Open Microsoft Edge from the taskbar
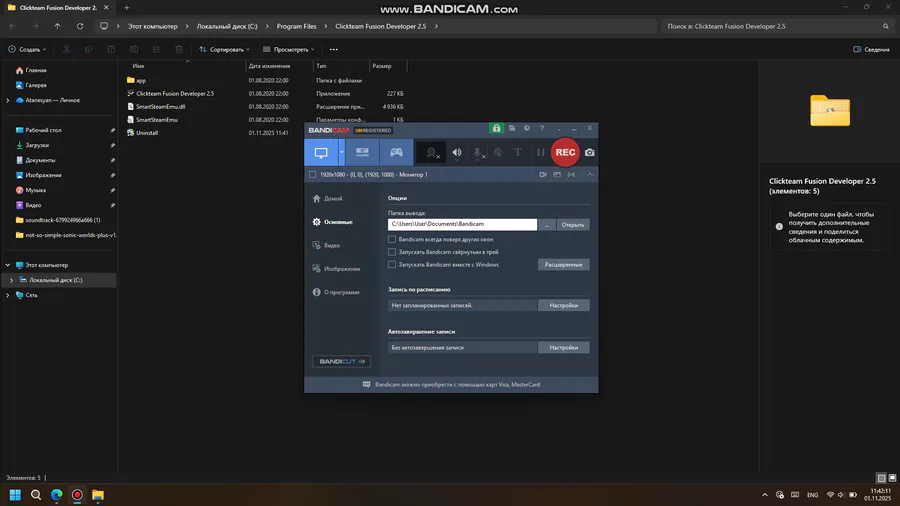900x506 pixels. pyautogui.click(x=56, y=495)
